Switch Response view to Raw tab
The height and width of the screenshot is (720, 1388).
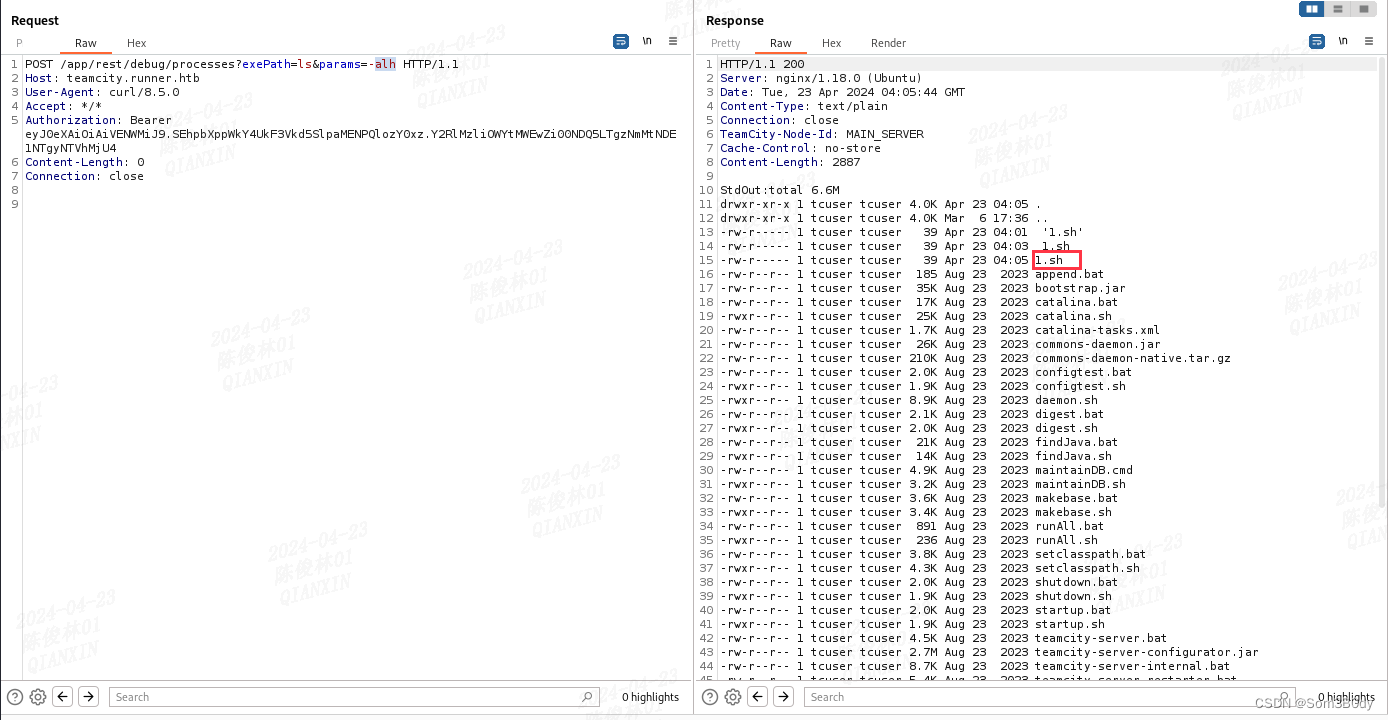pyautogui.click(x=781, y=43)
